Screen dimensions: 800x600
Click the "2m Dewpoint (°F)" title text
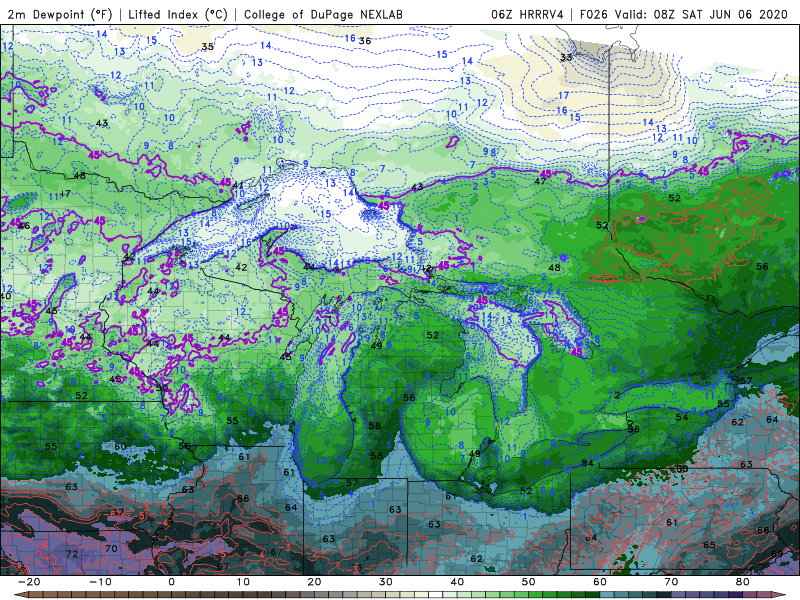pos(59,14)
